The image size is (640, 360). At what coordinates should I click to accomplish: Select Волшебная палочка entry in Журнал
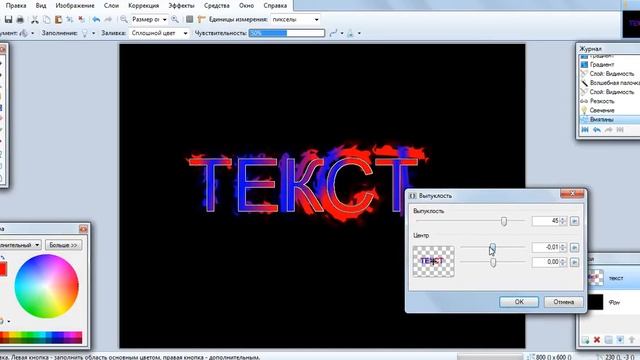point(610,83)
